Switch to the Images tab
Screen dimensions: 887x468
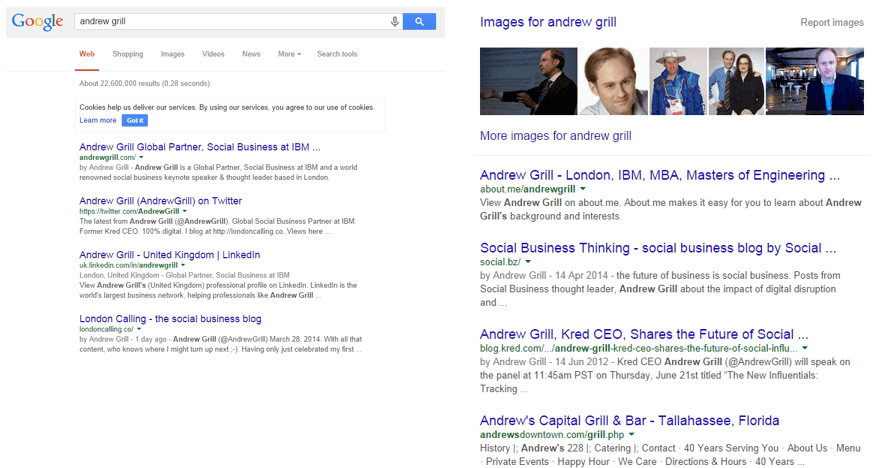click(172, 54)
